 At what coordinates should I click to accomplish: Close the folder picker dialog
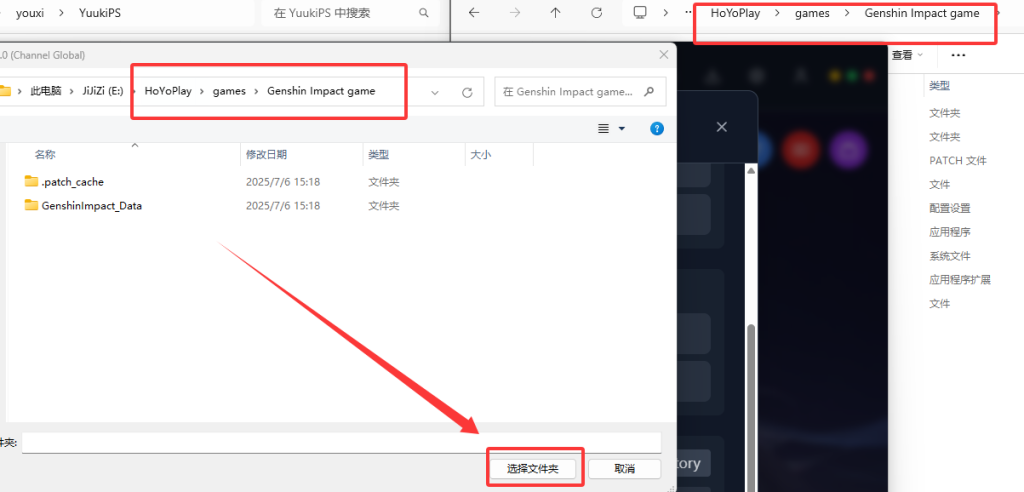click(664, 56)
